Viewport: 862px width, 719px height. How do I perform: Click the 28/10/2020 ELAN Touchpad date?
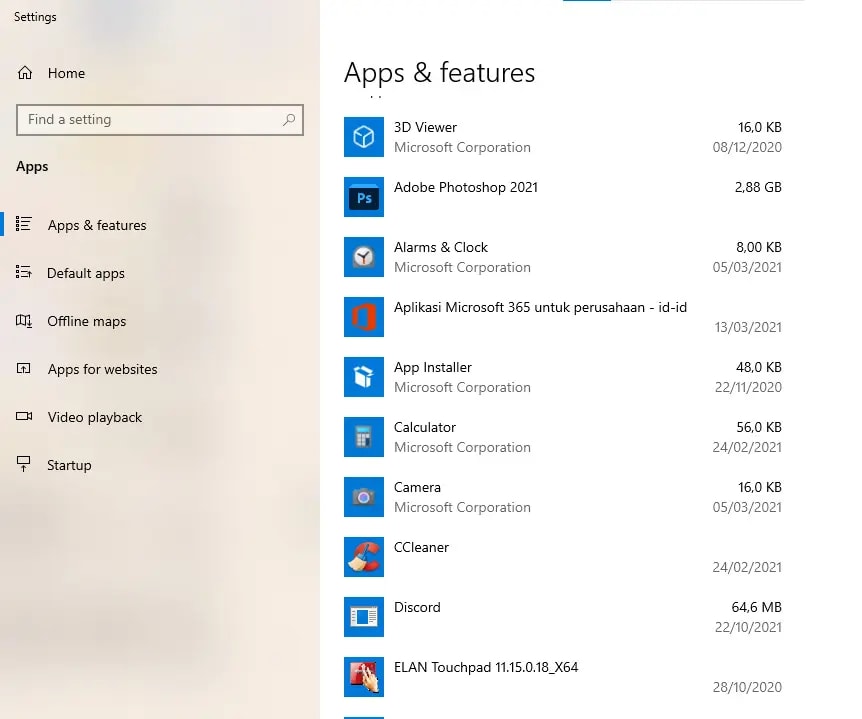(747, 687)
